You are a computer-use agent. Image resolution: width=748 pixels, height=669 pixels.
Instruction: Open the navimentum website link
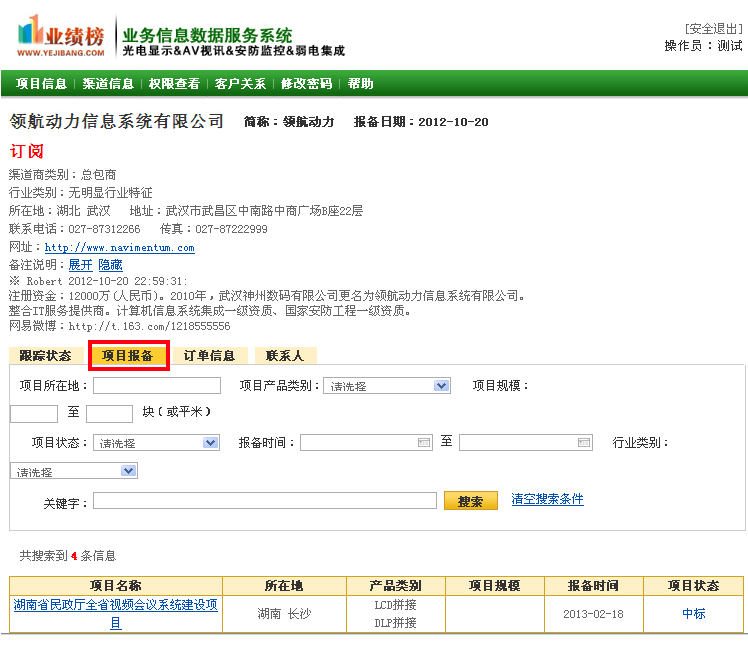click(x=119, y=247)
